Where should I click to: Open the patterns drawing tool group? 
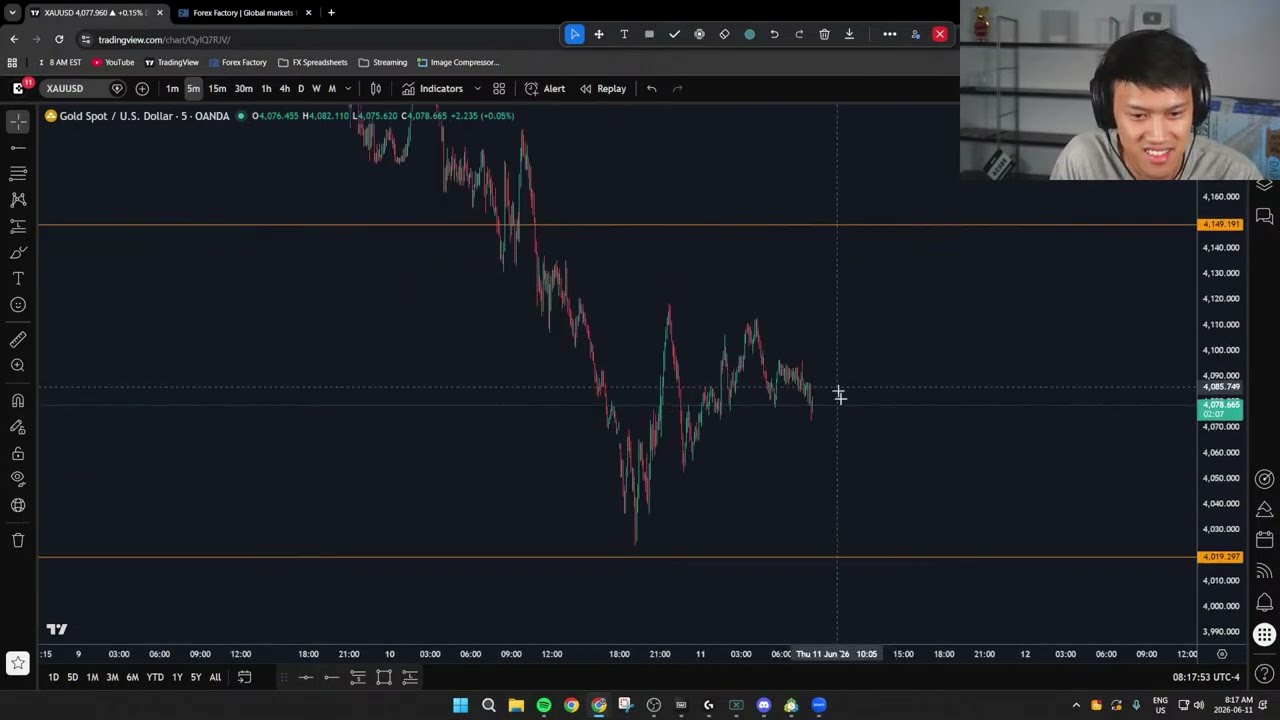point(18,199)
